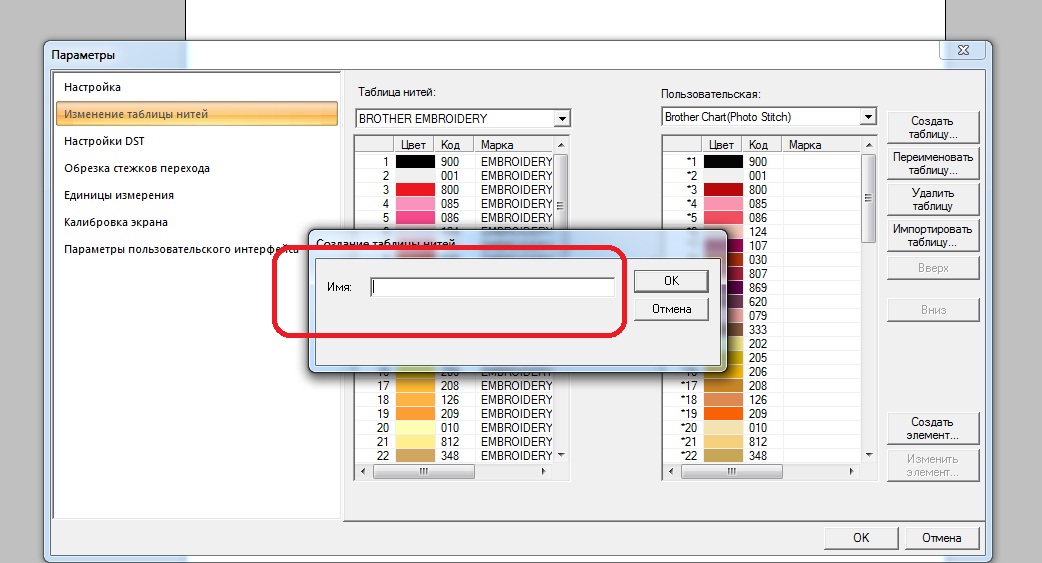Select Настройка in the left settings list
The width and height of the screenshot is (1042, 563).
coord(93,88)
